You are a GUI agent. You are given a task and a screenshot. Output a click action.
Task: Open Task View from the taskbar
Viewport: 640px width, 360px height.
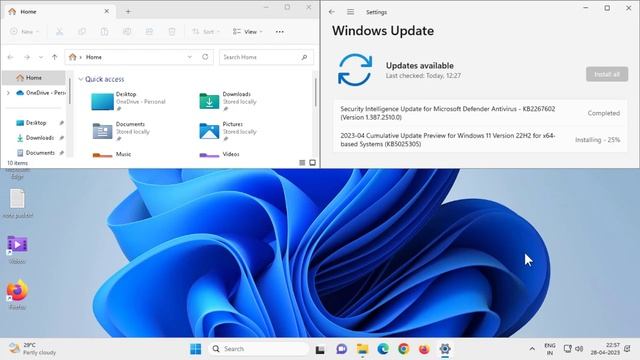(x=320, y=349)
